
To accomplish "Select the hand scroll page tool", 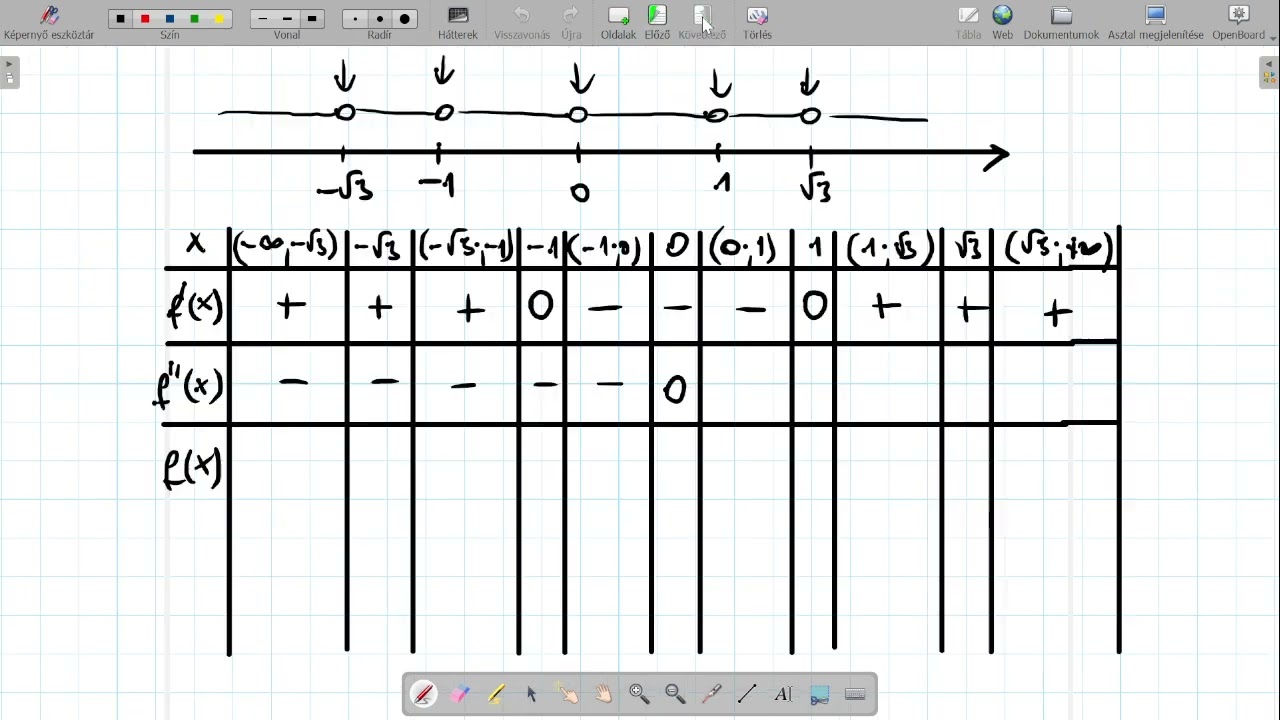I will 603,694.
